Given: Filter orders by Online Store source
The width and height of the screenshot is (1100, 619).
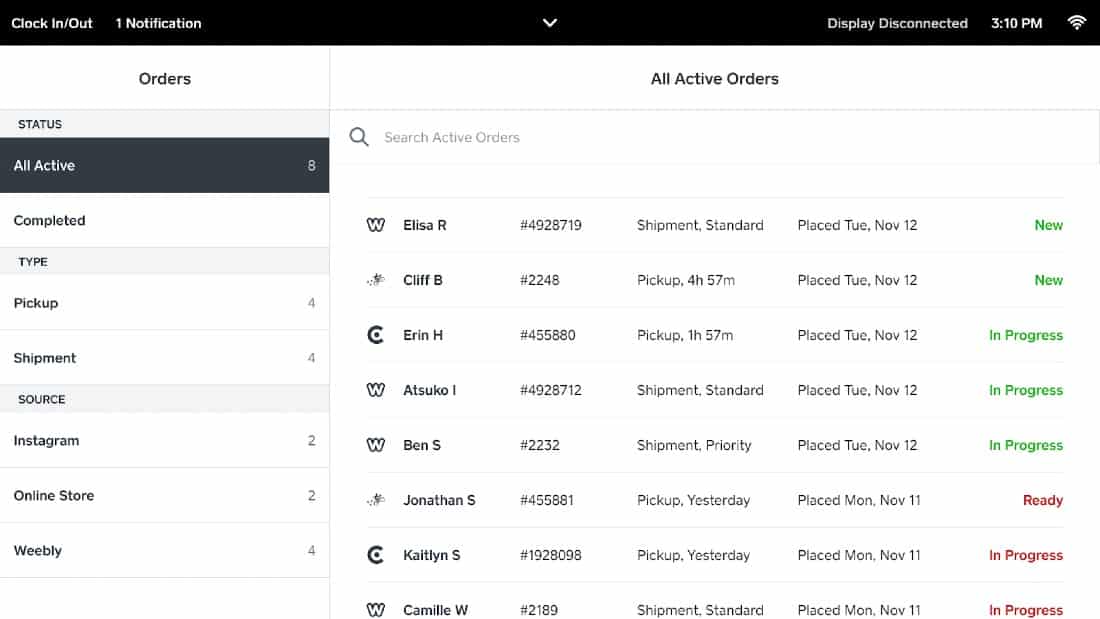Looking at the screenshot, I should tap(164, 495).
